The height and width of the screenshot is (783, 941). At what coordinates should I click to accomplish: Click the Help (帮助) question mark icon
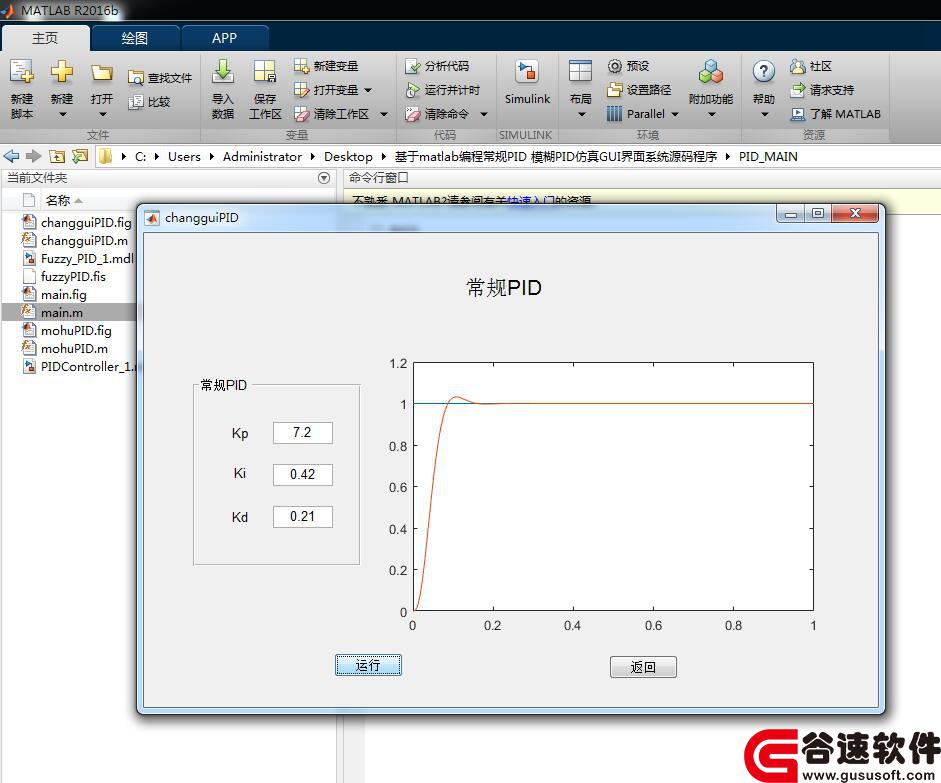[x=763, y=72]
